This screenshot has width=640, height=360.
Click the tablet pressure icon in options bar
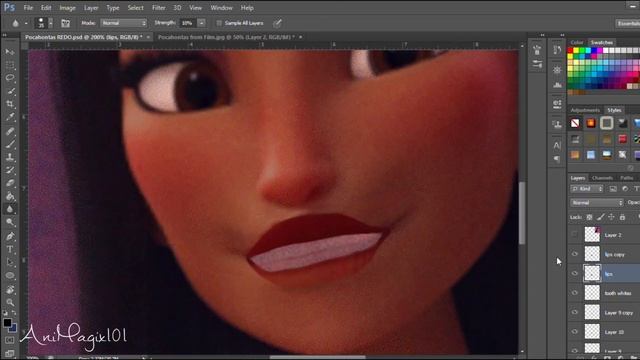pos(278,23)
